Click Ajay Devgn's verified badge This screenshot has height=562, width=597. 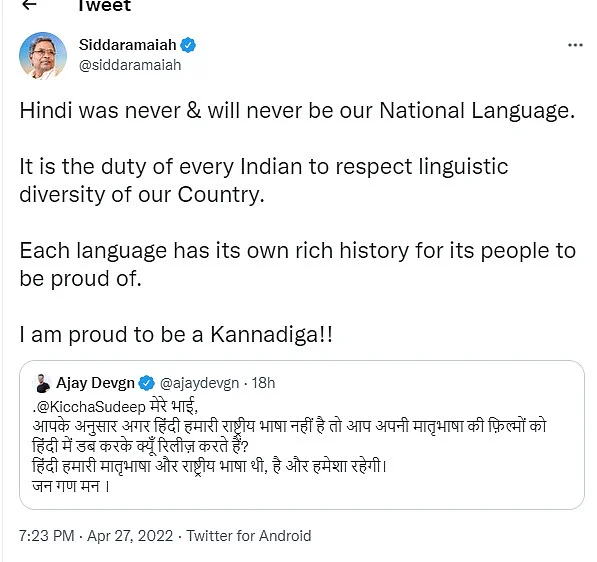[147, 383]
